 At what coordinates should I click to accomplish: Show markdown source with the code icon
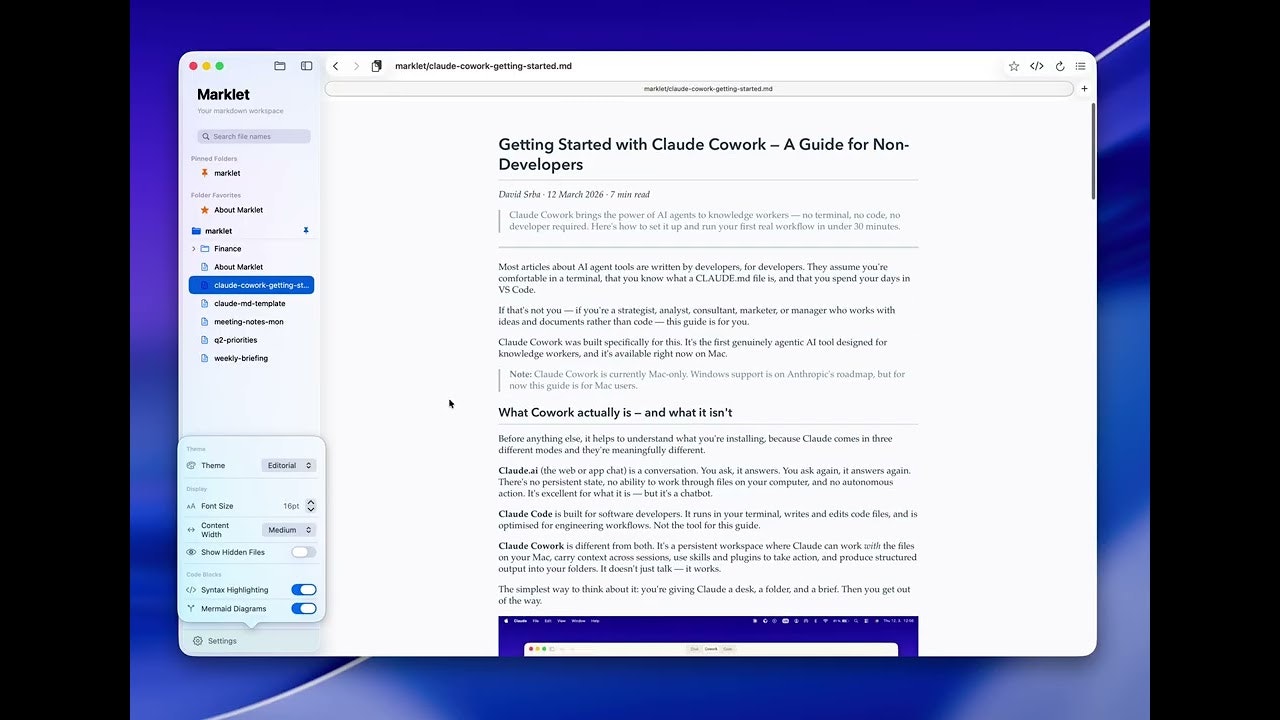pos(1037,66)
